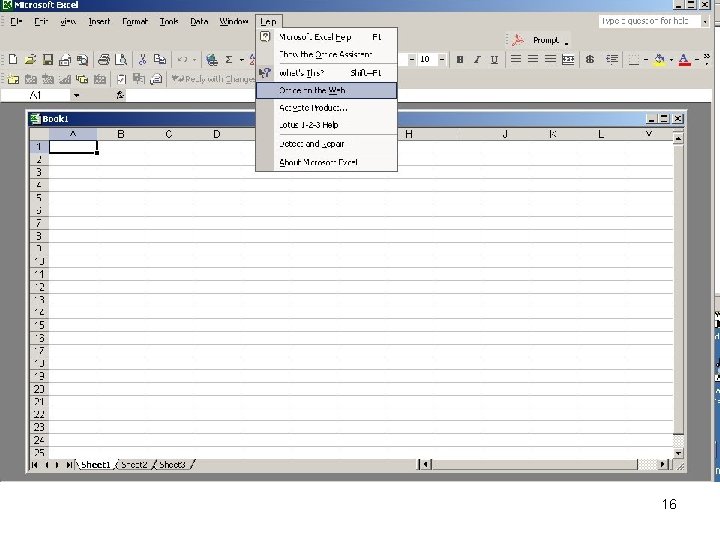Click the Copy icon
720x540 pixels.
(160, 59)
